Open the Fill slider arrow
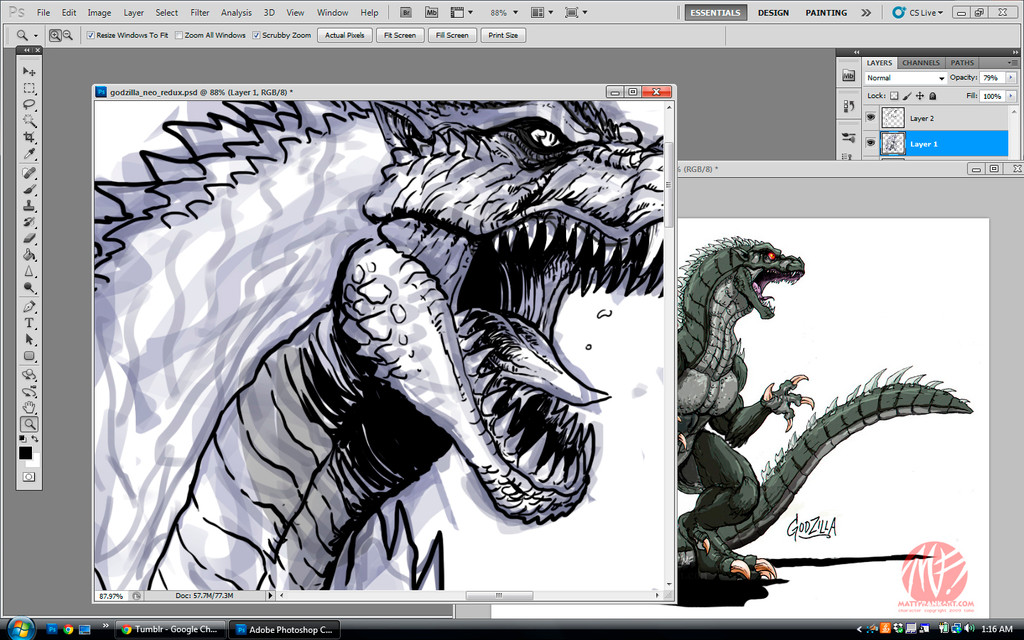The width and height of the screenshot is (1024, 640). pos(1011,96)
